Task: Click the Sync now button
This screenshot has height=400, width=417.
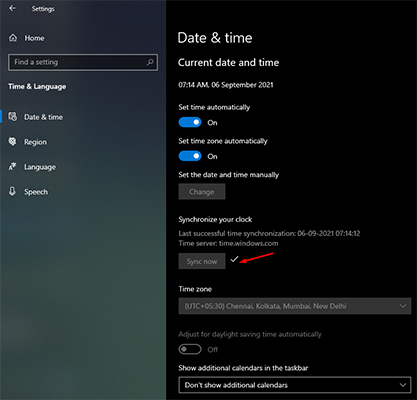Action: click(202, 261)
